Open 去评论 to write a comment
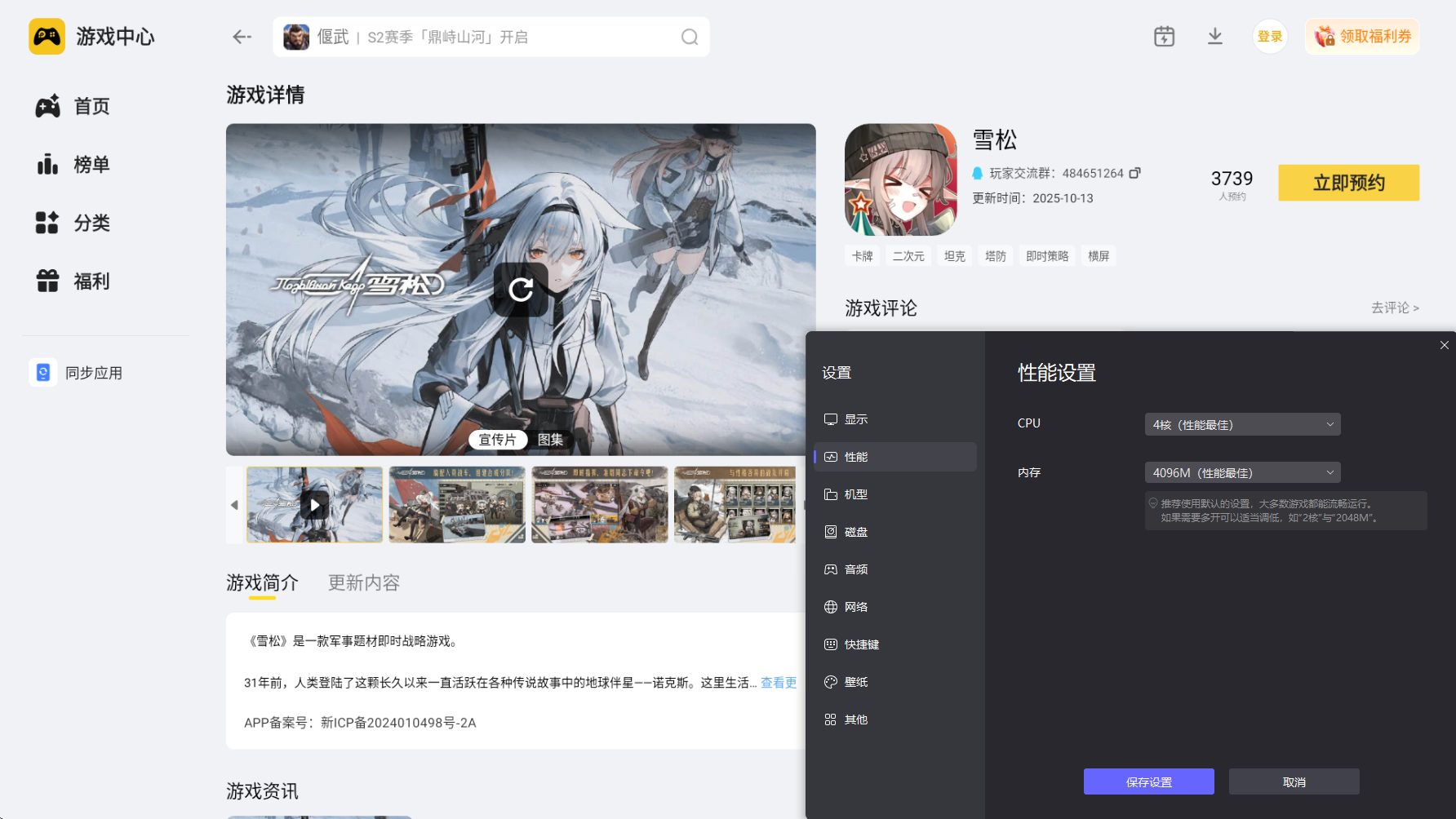Screen dimensions: 1456x819 pos(1394,308)
